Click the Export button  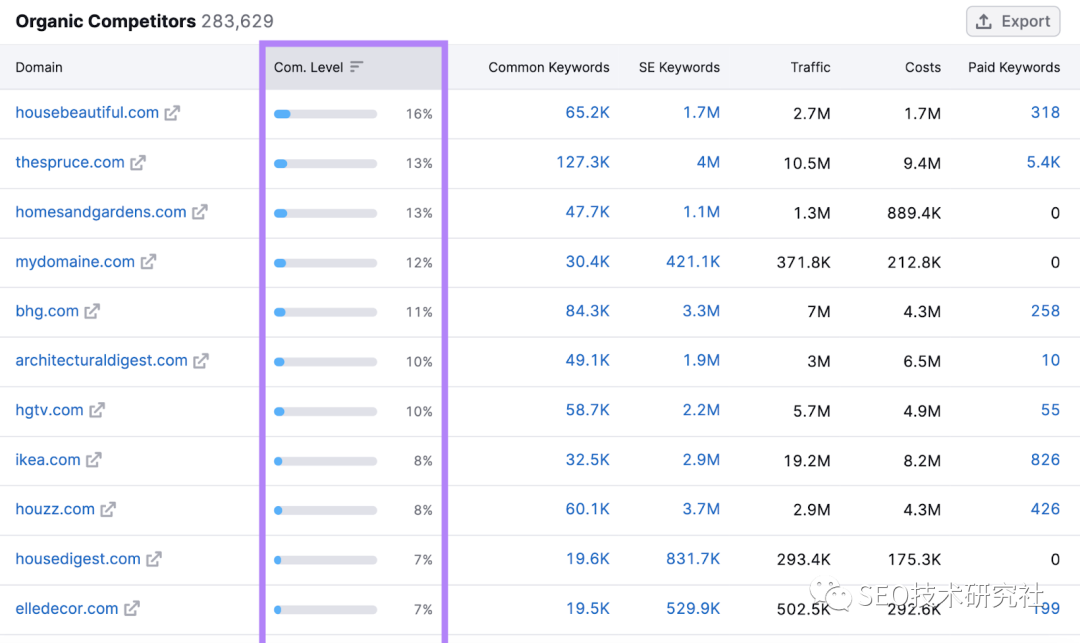point(1013,21)
